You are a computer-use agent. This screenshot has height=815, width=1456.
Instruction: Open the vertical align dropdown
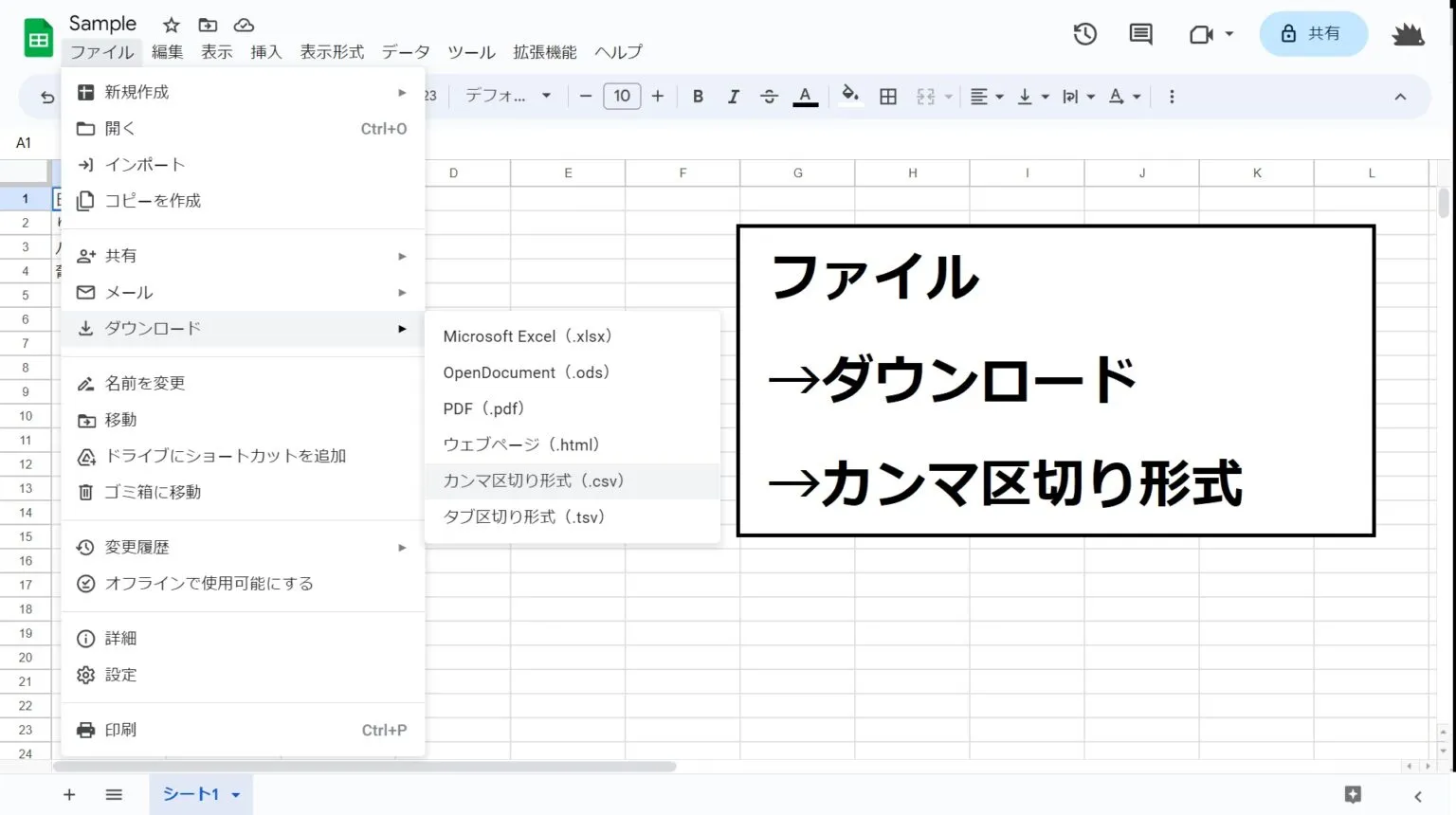tap(1032, 96)
